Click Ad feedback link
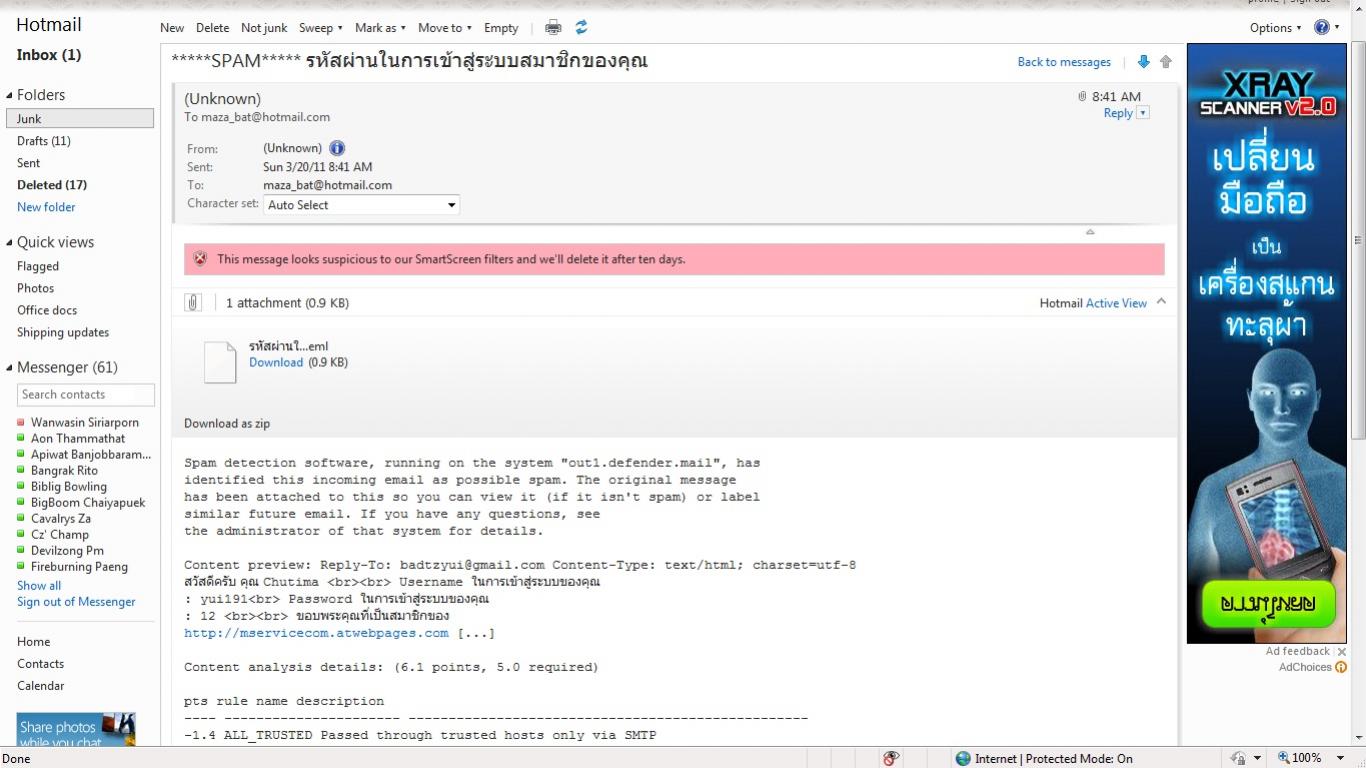The image size is (1366, 768). [x=1297, y=651]
